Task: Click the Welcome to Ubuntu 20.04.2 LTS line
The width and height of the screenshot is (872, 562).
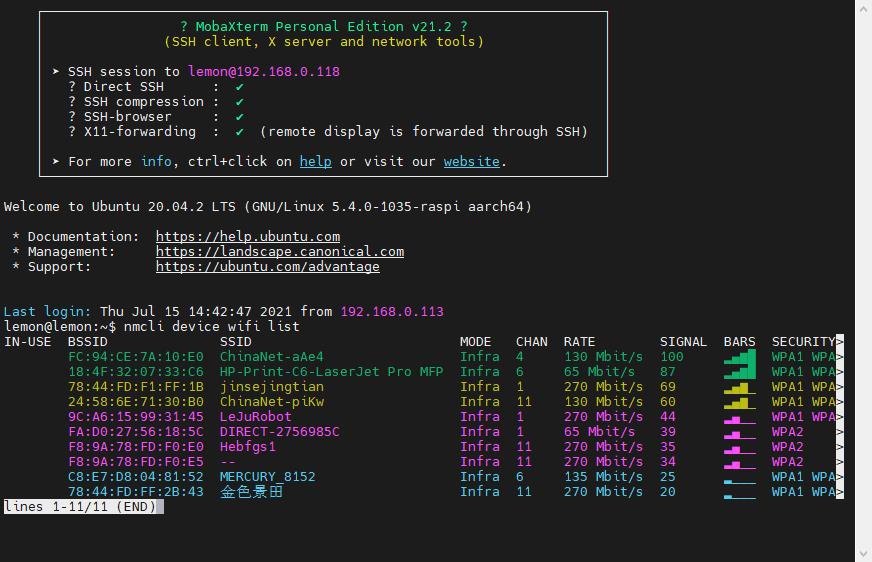Action: pos(267,206)
